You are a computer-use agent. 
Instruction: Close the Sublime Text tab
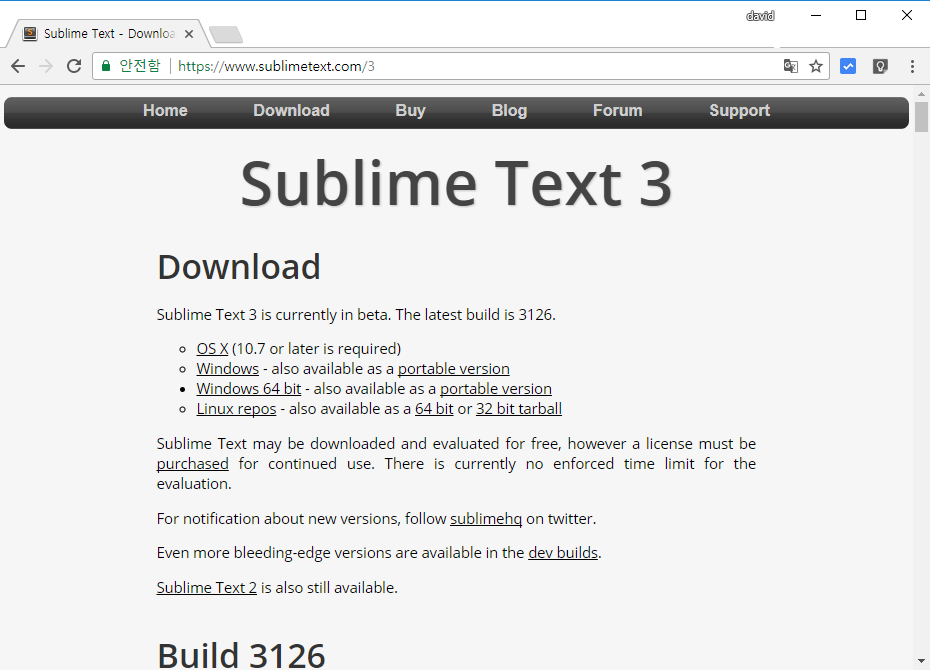(189, 34)
